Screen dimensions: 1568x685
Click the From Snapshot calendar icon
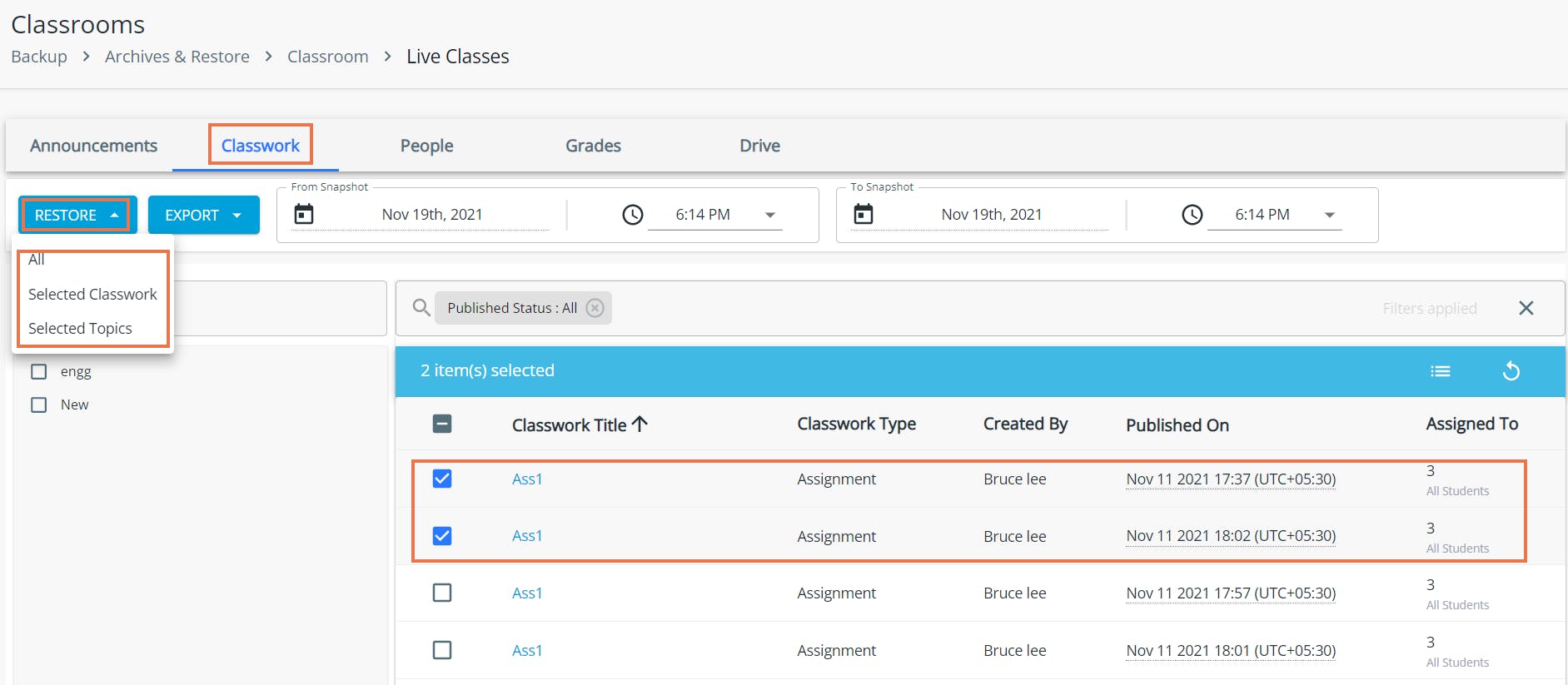(304, 215)
